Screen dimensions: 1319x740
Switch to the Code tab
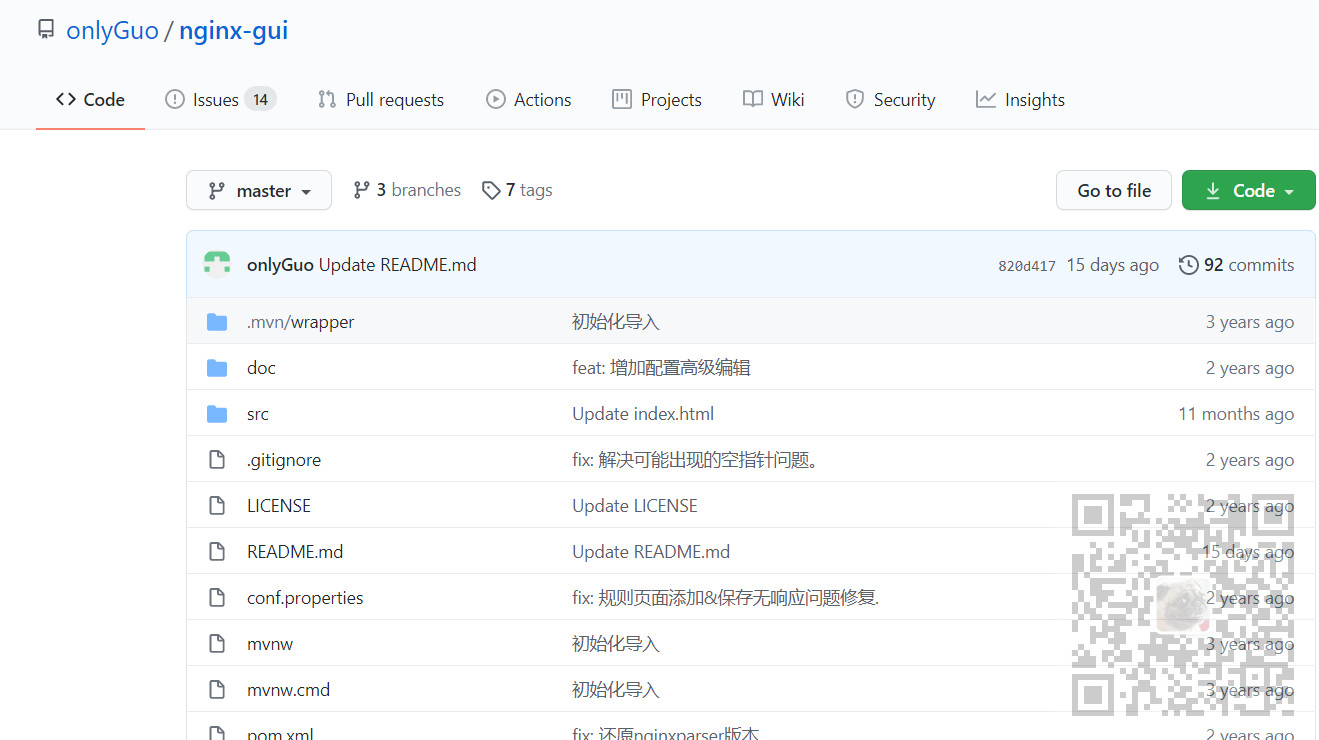click(90, 99)
